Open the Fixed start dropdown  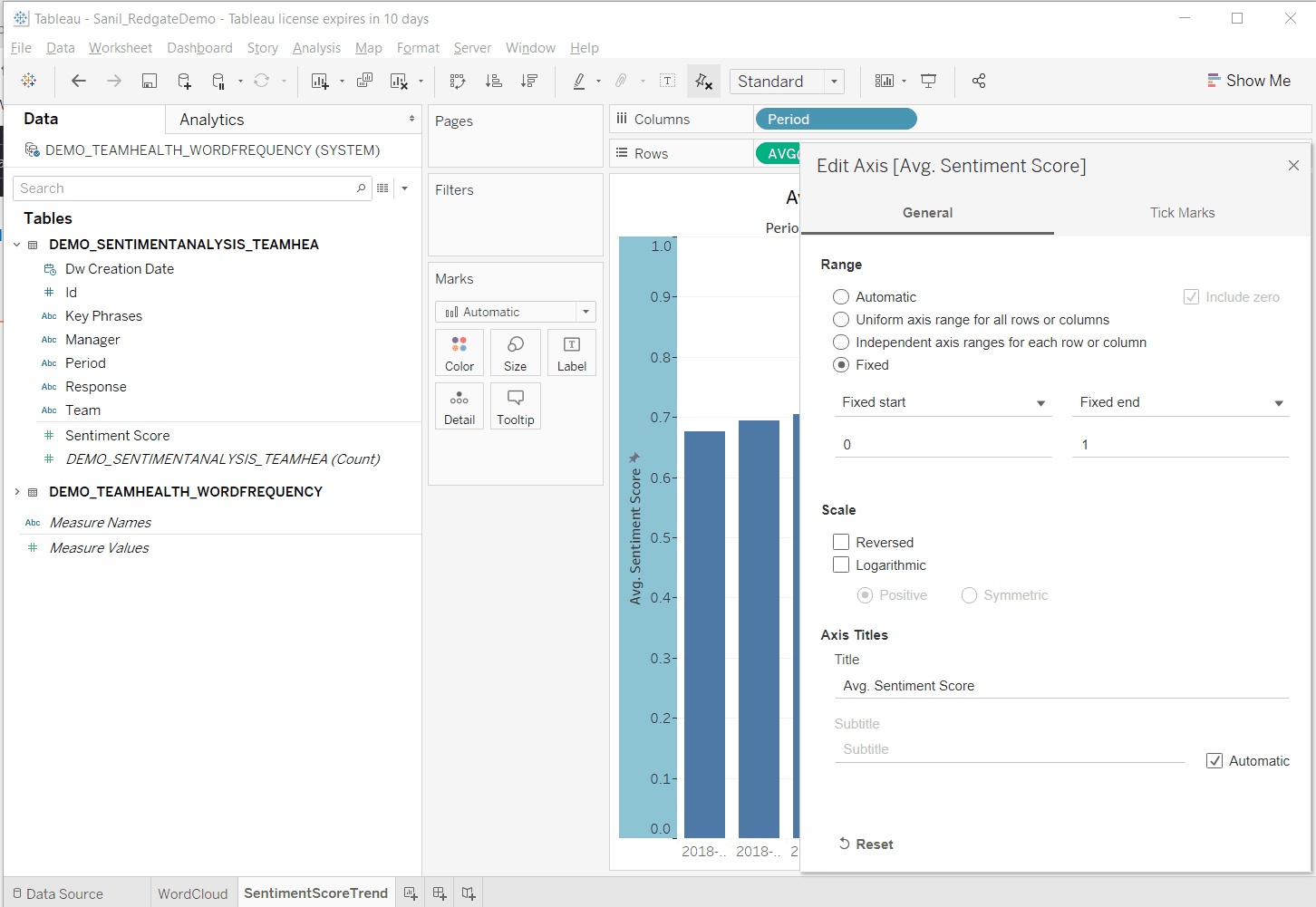coord(943,402)
